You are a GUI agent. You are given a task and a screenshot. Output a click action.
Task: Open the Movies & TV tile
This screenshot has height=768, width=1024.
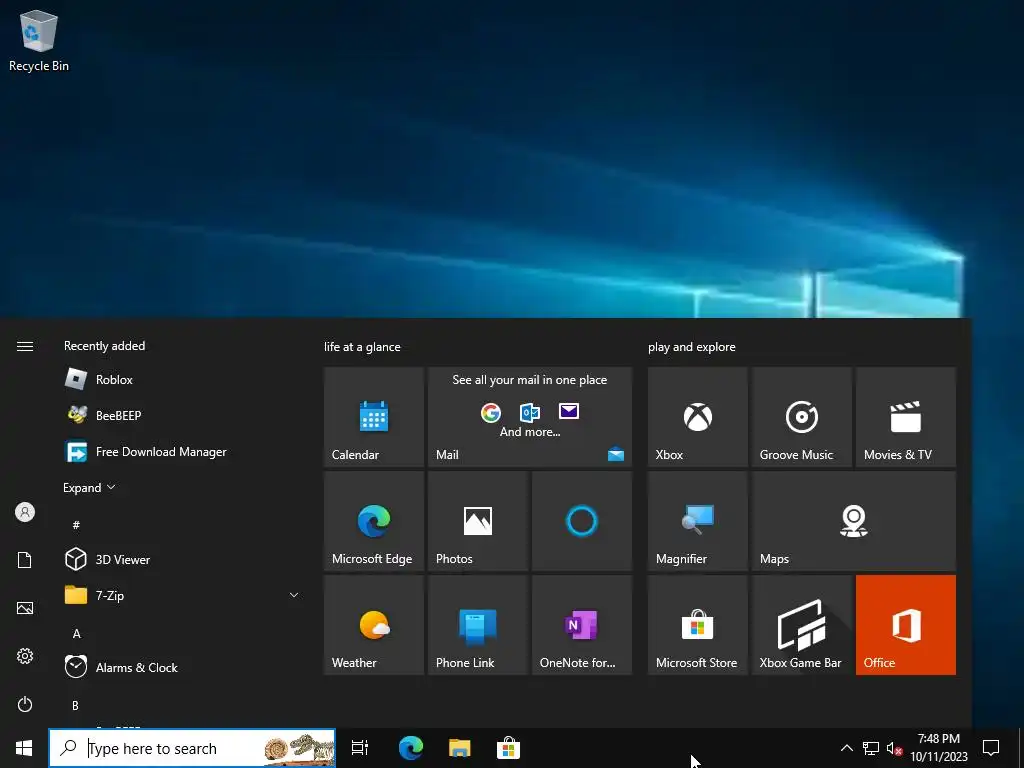(906, 417)
